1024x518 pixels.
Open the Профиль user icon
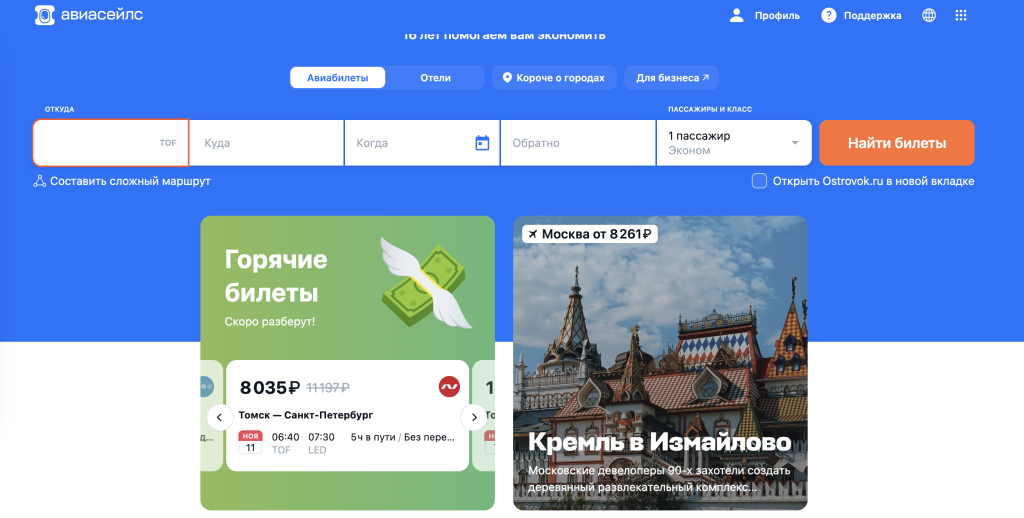pyautogui.click(x=737, y=15)
